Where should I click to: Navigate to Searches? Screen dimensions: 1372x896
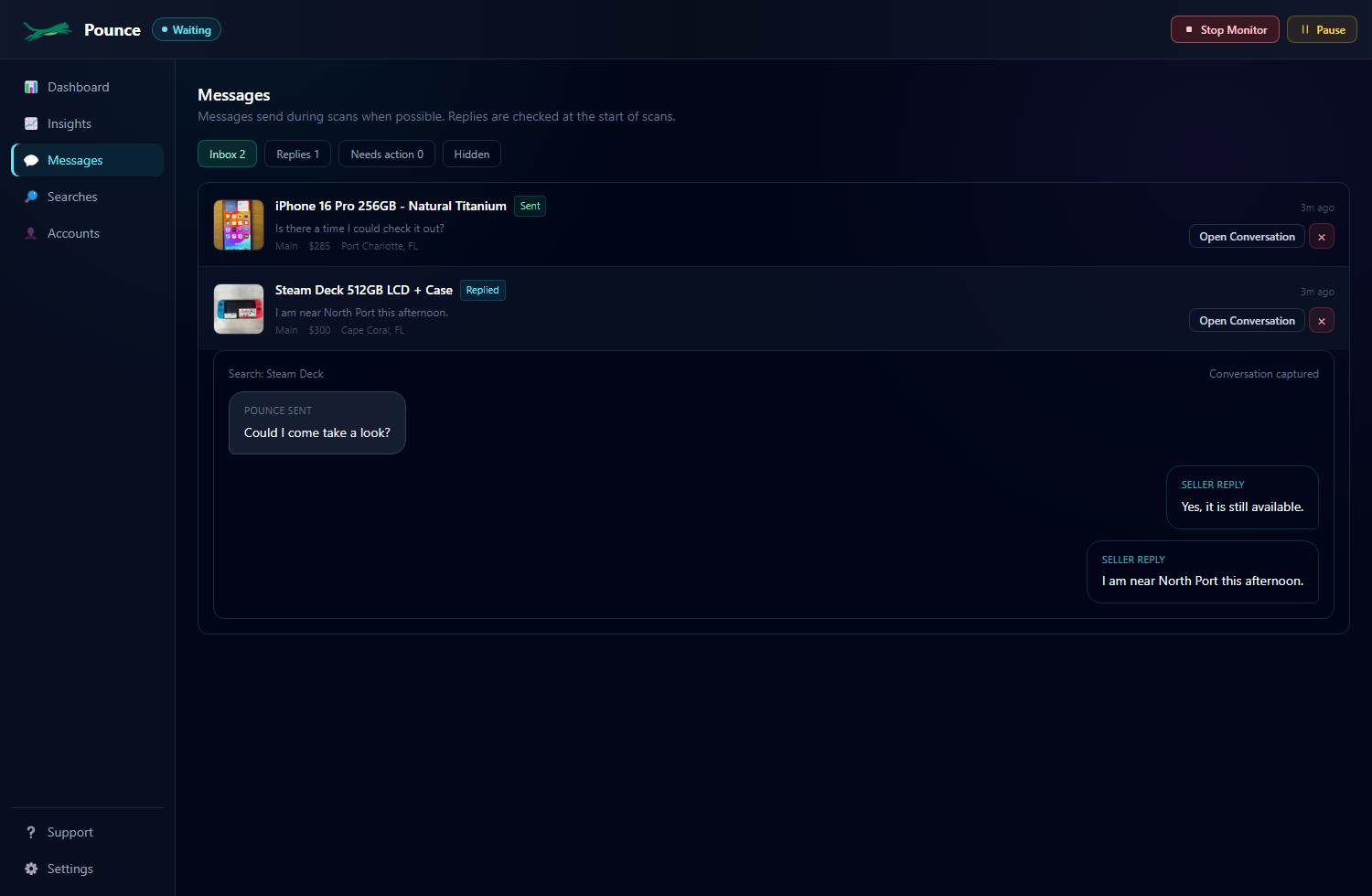[x=88, y=197]
